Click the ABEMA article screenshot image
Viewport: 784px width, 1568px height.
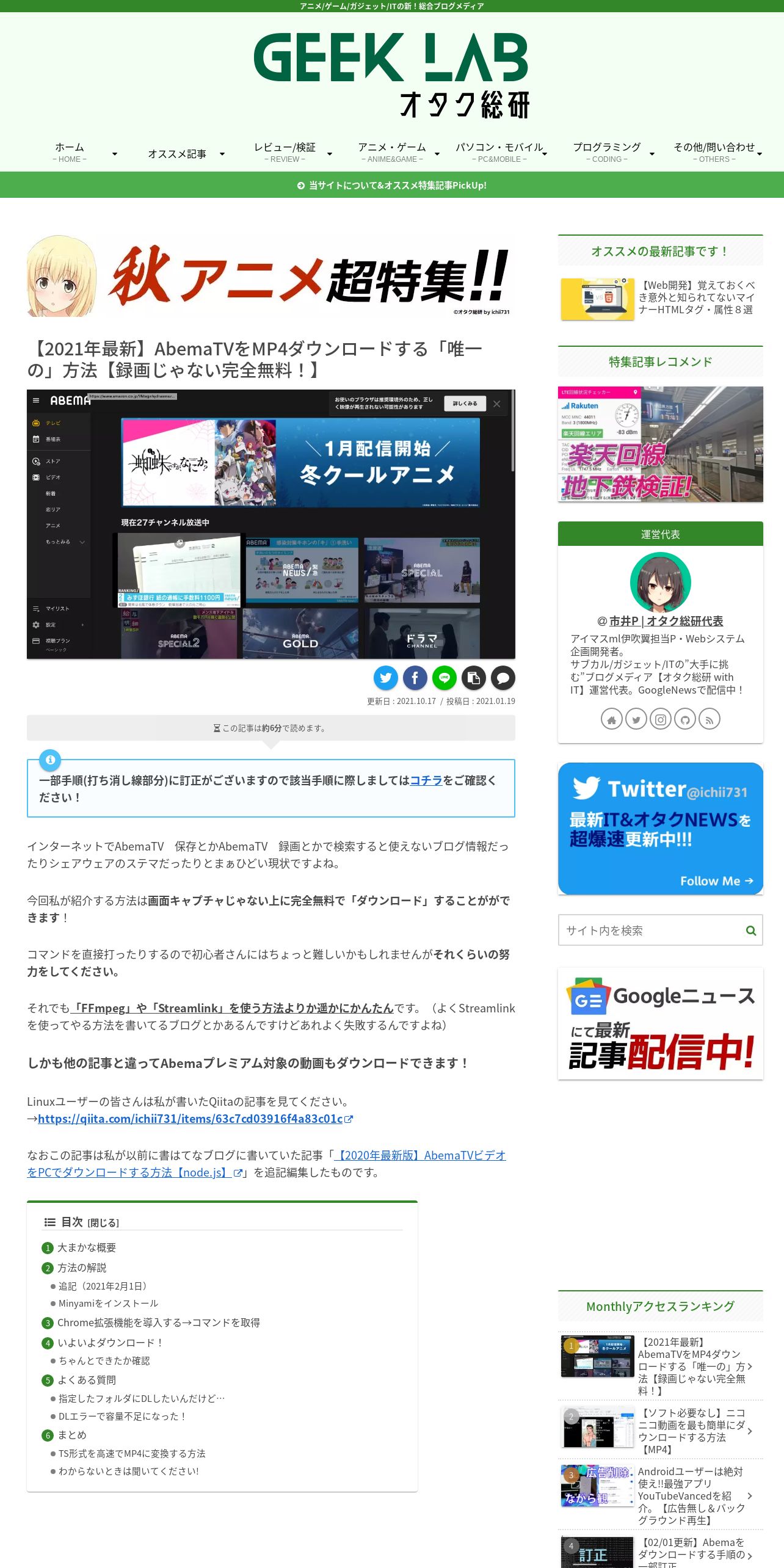pyautogui.click(x=271, y=524)
